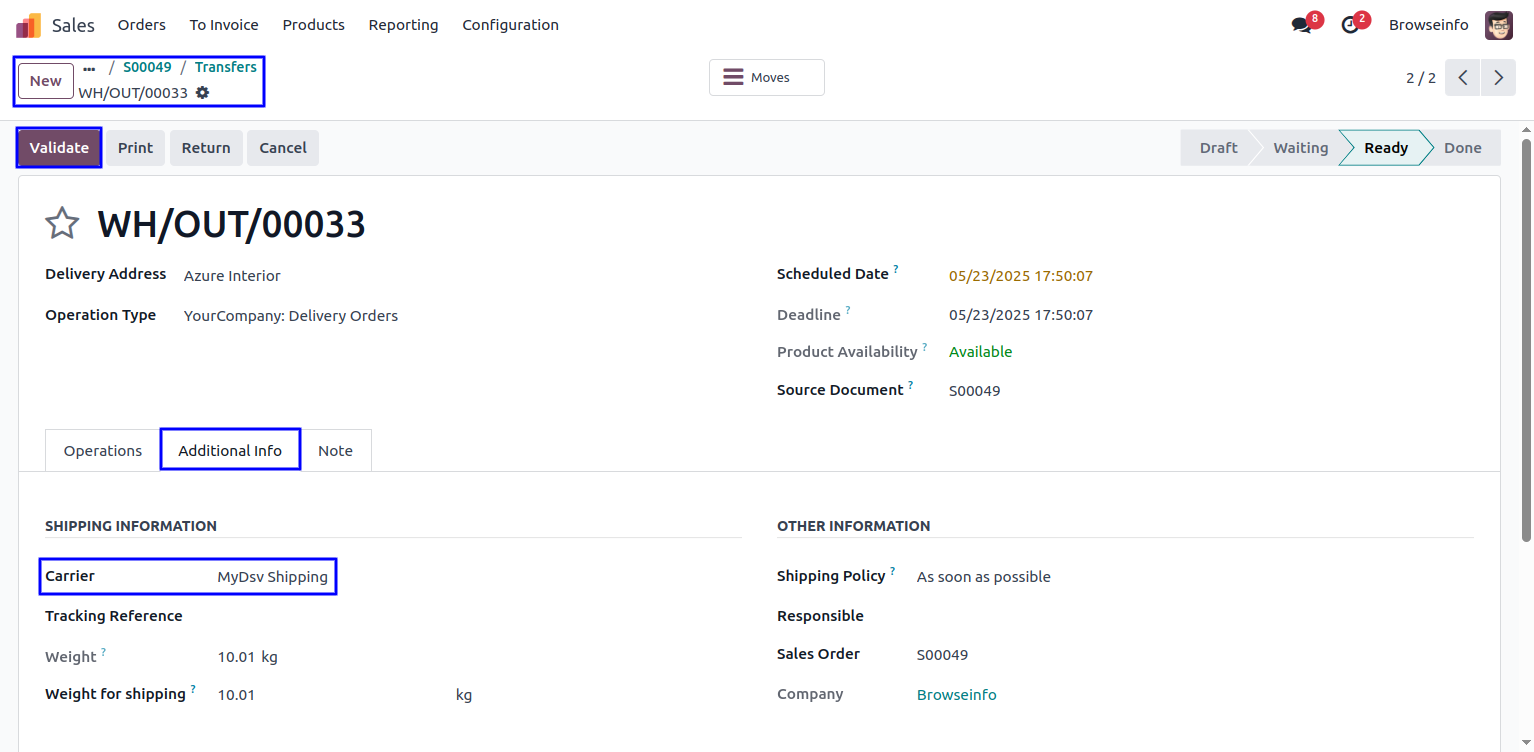The height and width of the screenshot is (752, 1534).
Task: Open the Orders menu
Action: click(x=142, y=25)
